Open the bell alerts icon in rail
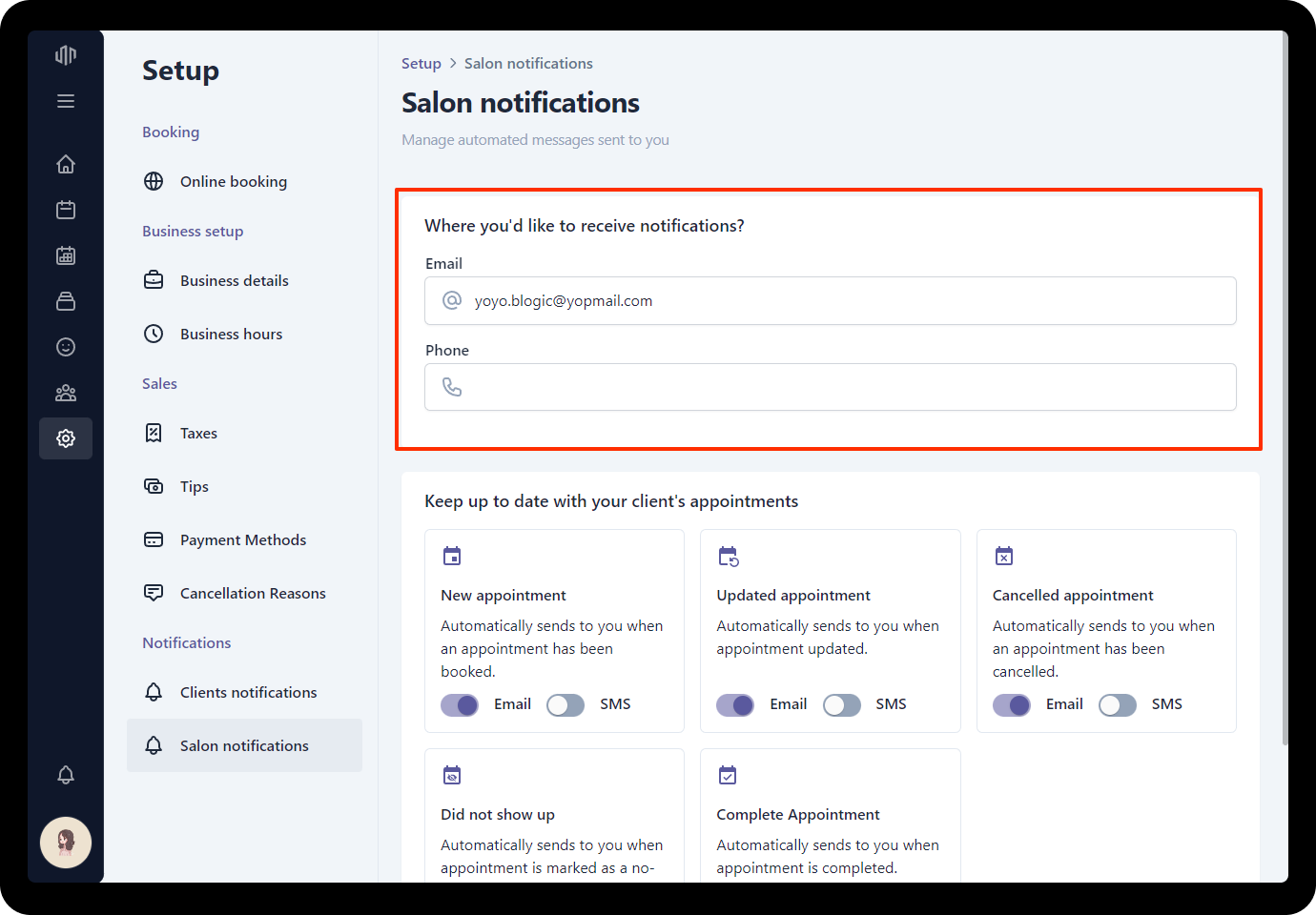The image size is (1316, 915). tap(66, 775)
